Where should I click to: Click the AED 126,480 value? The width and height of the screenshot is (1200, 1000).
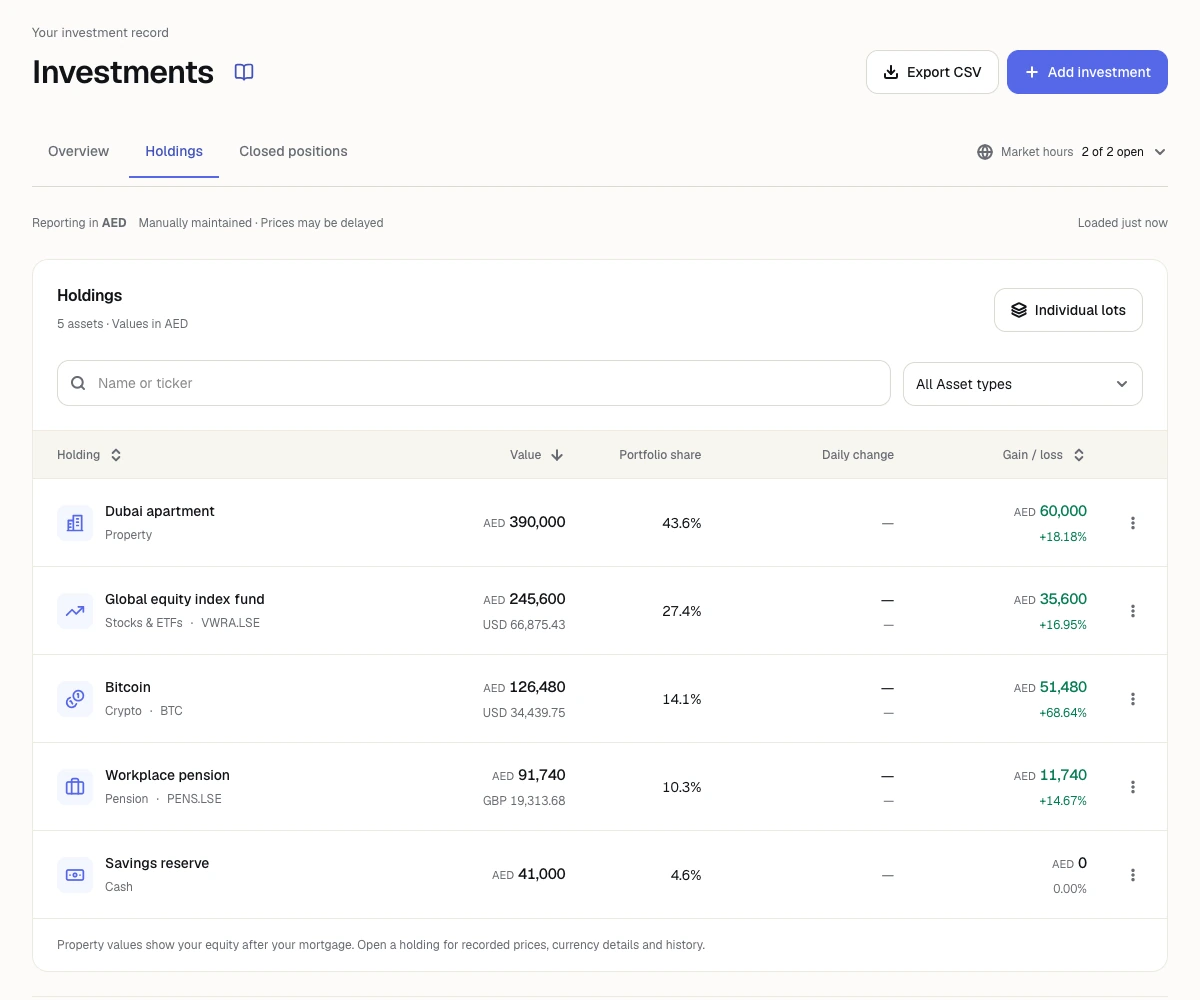tap(524, 687)
